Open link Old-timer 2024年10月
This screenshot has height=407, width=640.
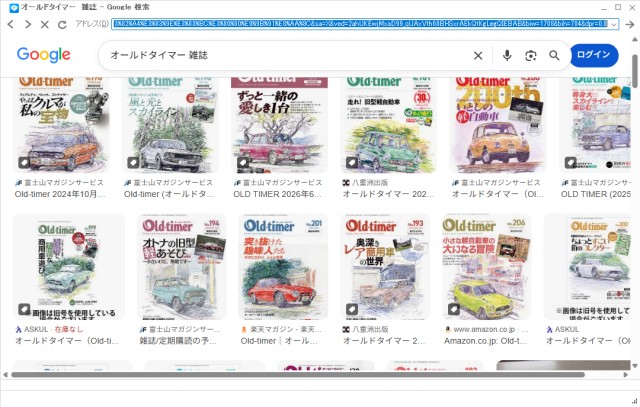click(60, 194)
